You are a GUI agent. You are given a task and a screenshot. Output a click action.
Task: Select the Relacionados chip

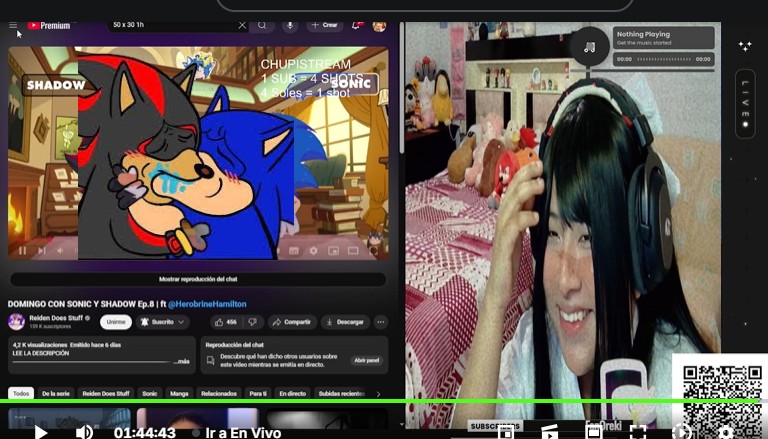coord(219,393)
